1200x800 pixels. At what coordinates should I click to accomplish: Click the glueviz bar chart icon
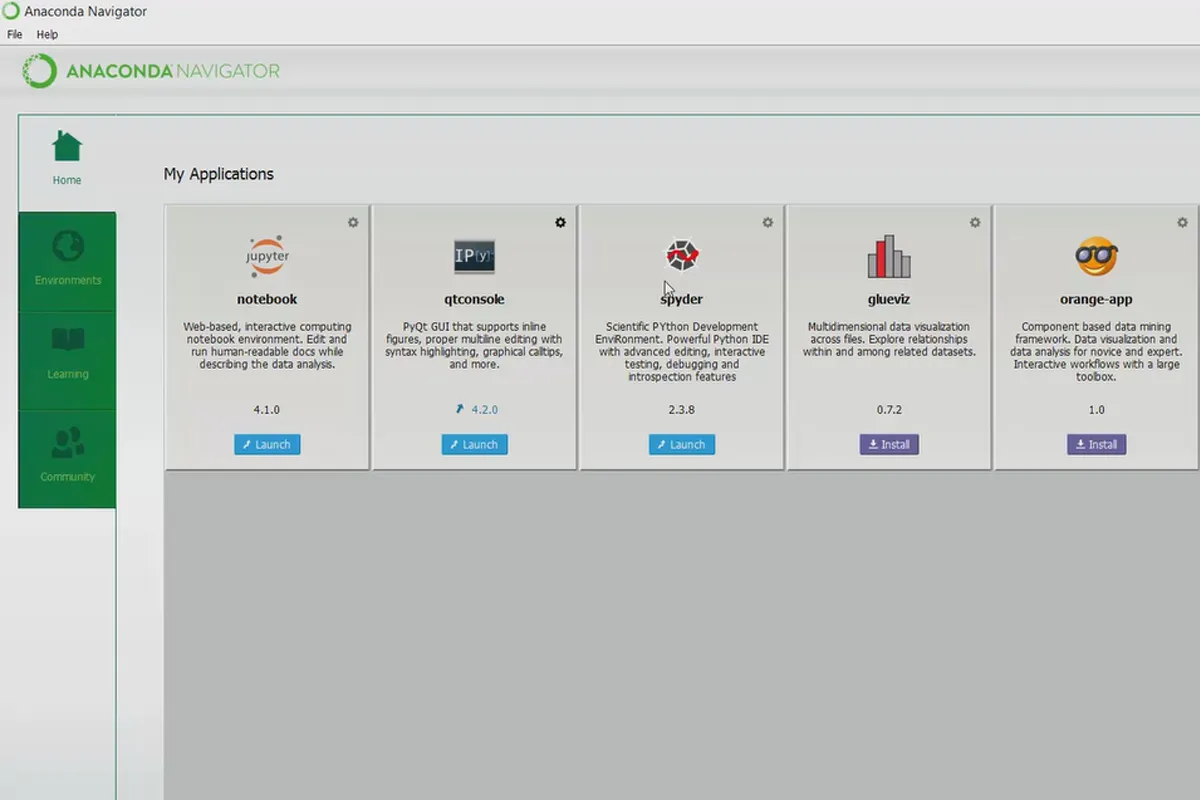[889, 257]
